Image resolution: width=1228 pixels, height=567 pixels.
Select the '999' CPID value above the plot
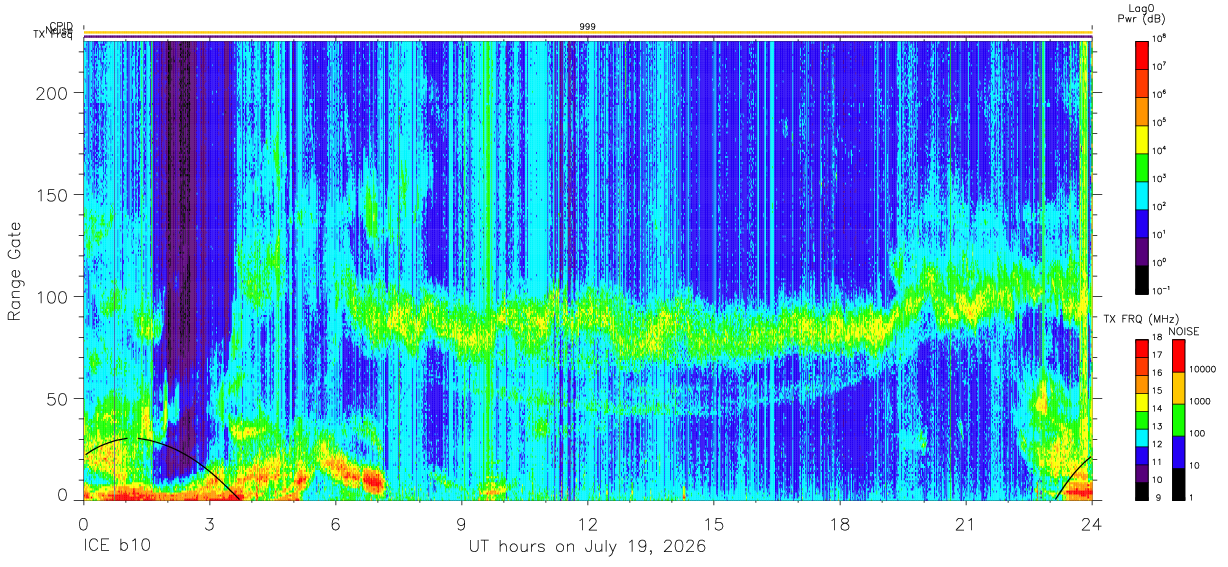[x=587, y=26]
